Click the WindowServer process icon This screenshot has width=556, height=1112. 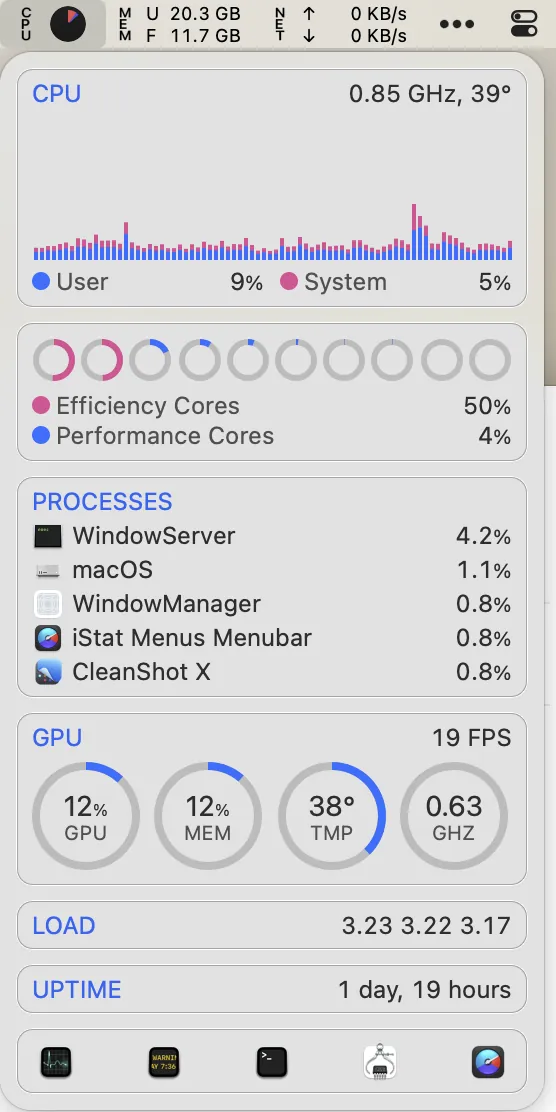(x=48, y=536)
